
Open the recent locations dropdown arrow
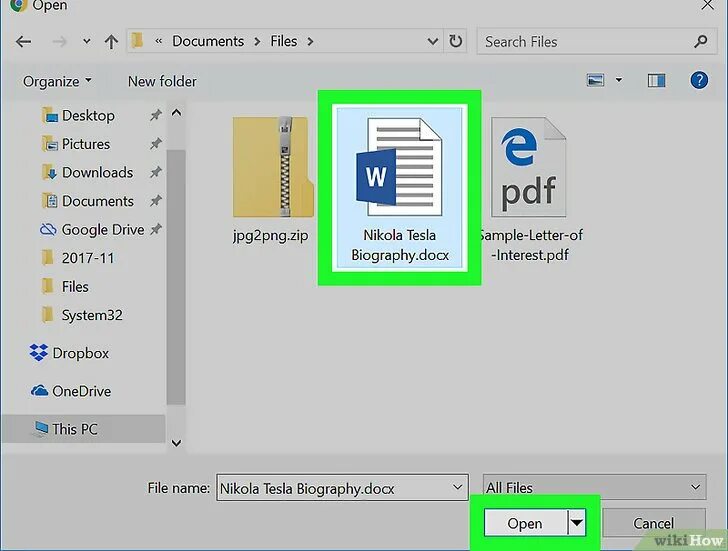coord(86,42)
